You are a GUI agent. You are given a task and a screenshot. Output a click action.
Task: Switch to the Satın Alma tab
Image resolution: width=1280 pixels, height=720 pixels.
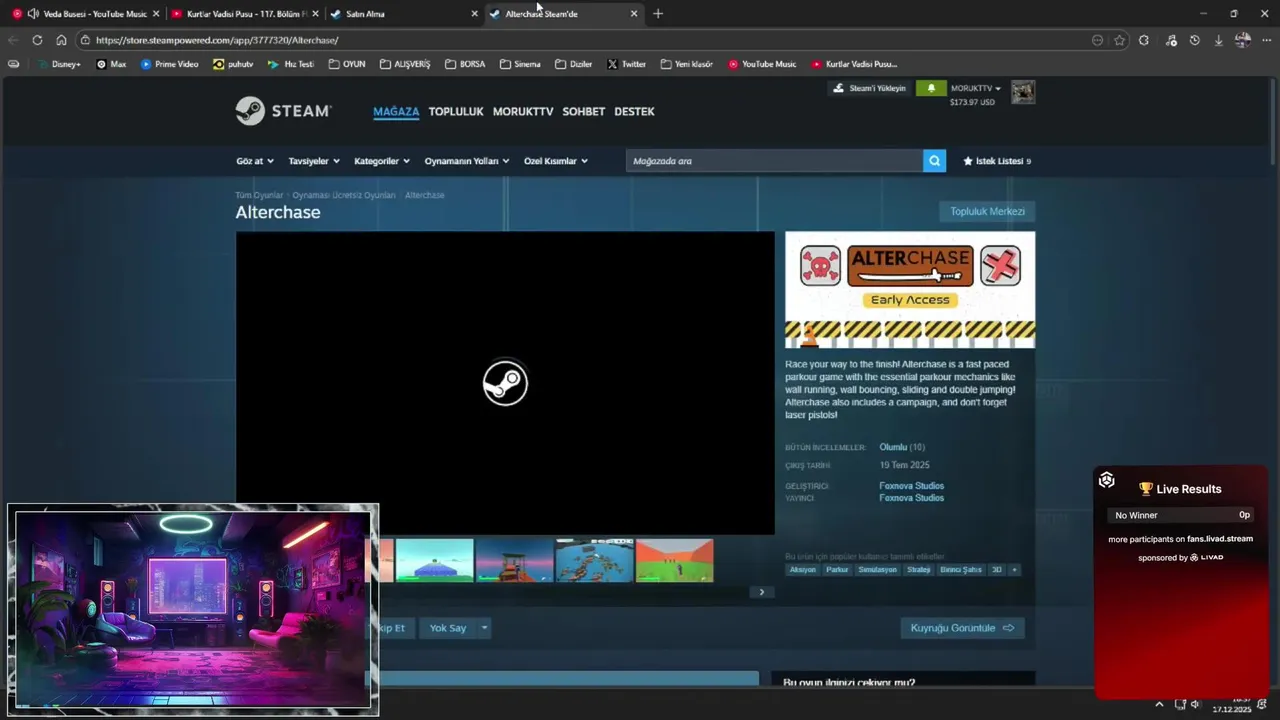click(404, 14)
